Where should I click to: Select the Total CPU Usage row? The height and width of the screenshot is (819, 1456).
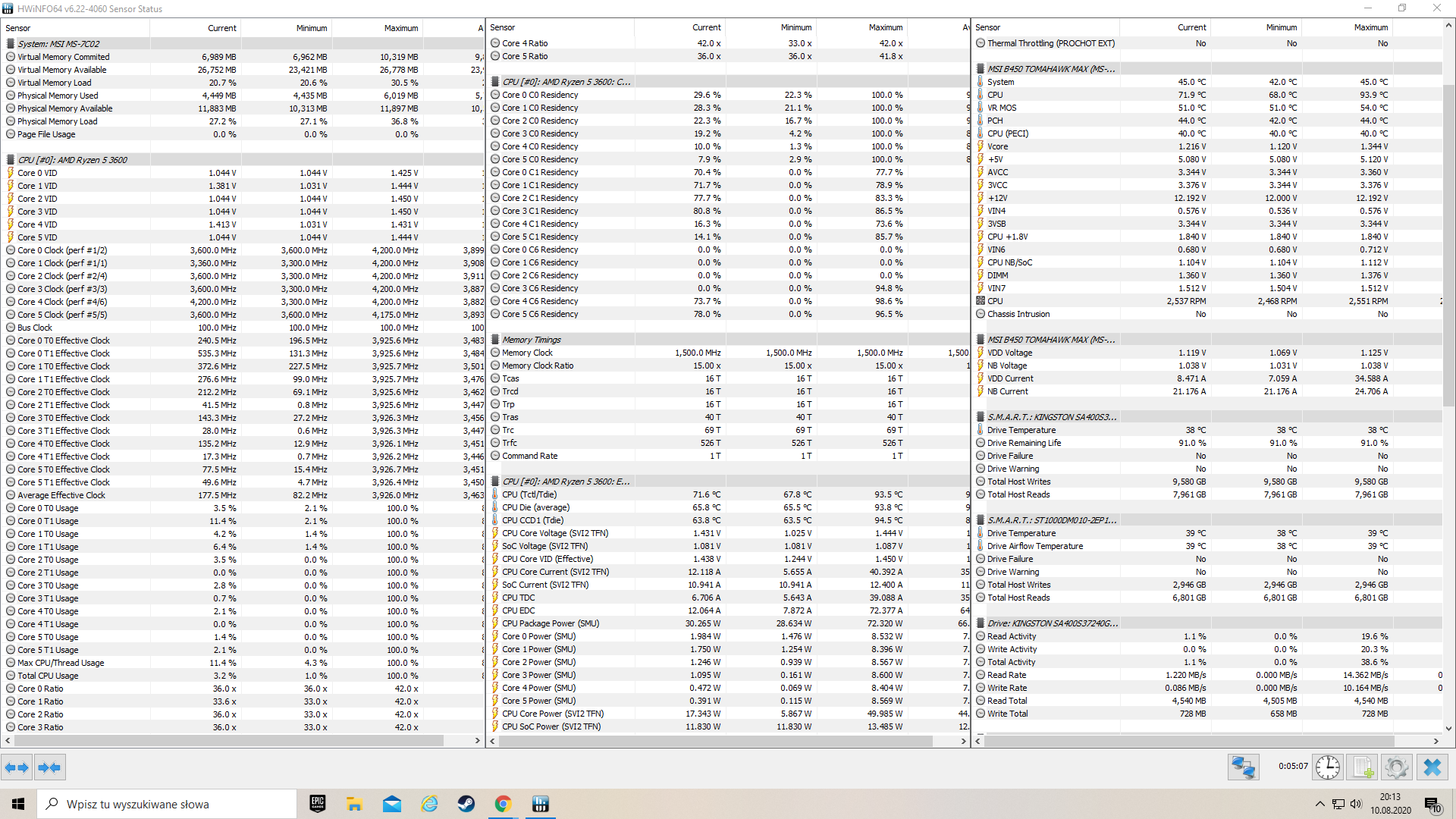click(x=243, y=676)
